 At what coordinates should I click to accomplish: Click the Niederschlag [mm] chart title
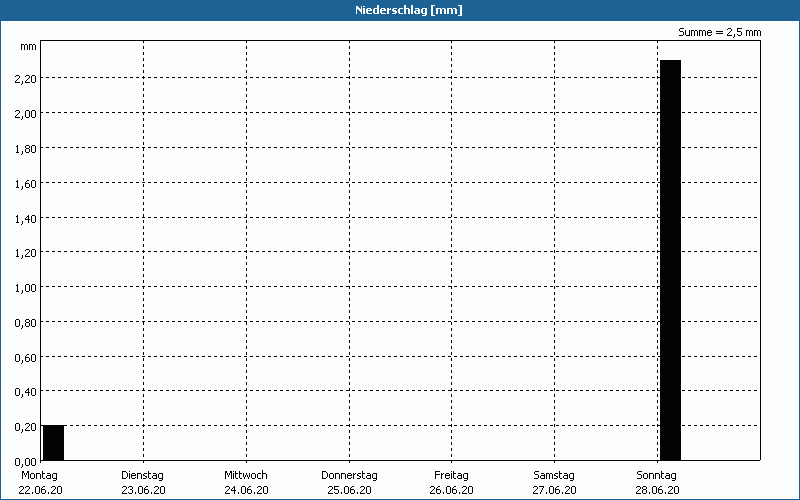pyautogui.click(x=409, y=10)
